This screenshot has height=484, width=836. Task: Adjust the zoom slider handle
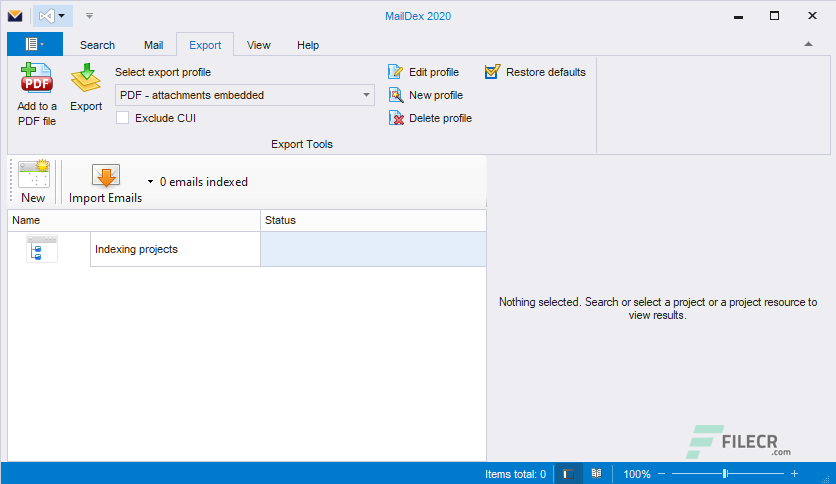[725, 473]
